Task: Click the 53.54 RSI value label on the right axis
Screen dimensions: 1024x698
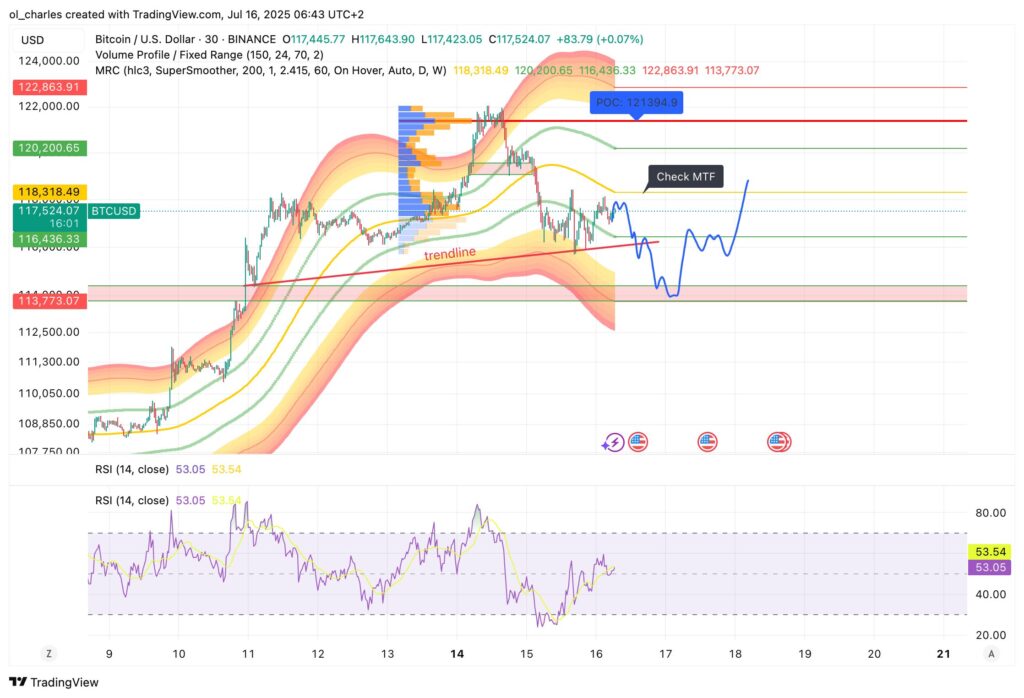Action: pyautogui.click(x=988, y=551)
